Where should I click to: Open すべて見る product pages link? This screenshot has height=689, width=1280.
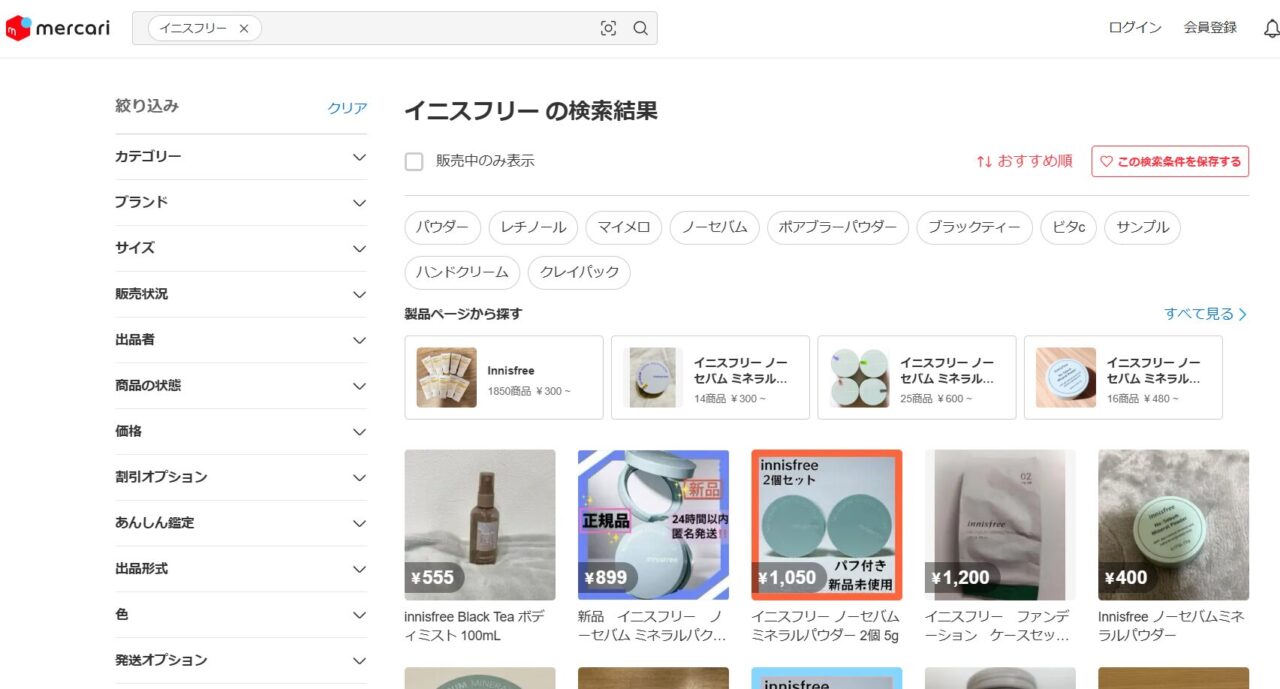[1206, 314]
